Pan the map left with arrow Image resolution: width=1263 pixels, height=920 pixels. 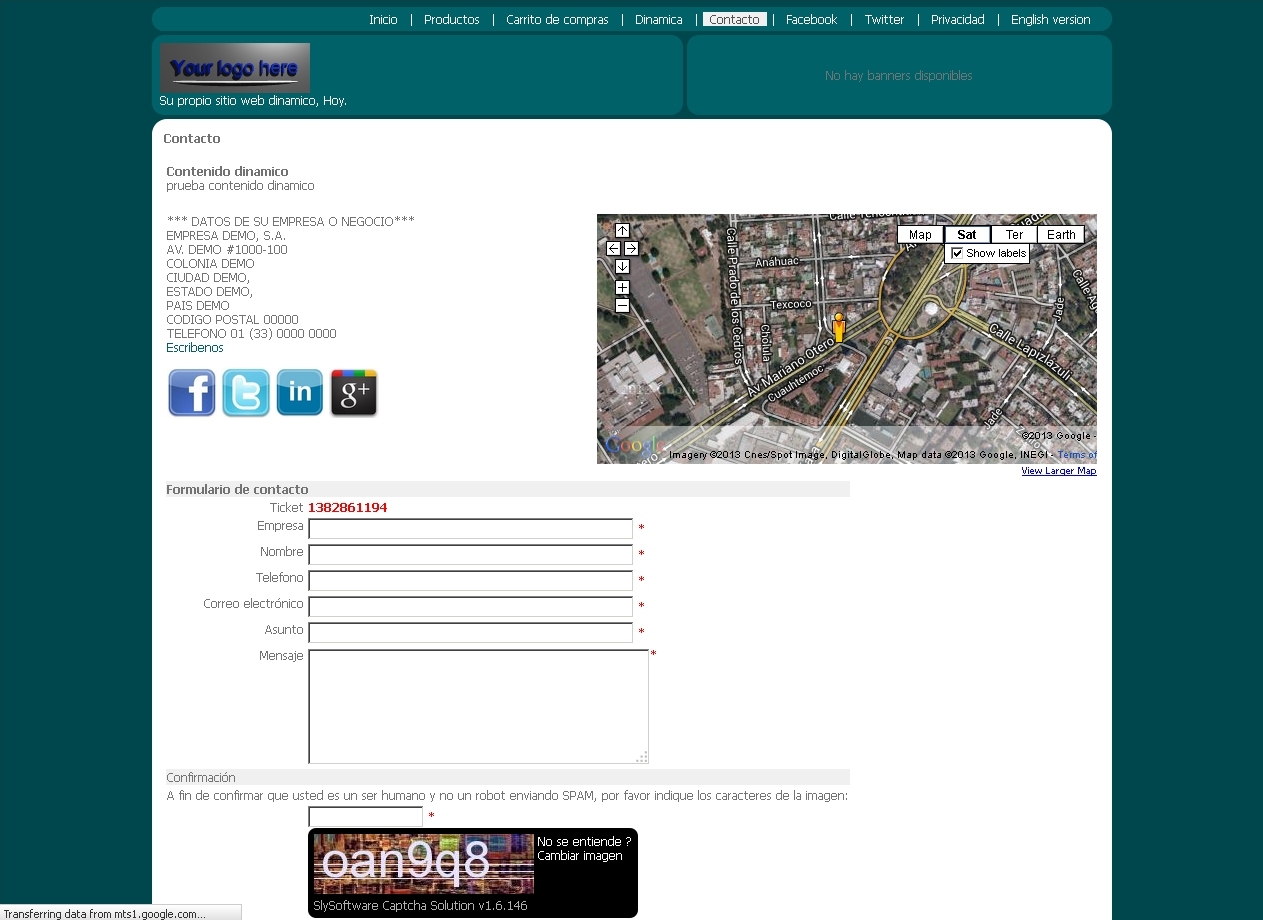[614, 249]
